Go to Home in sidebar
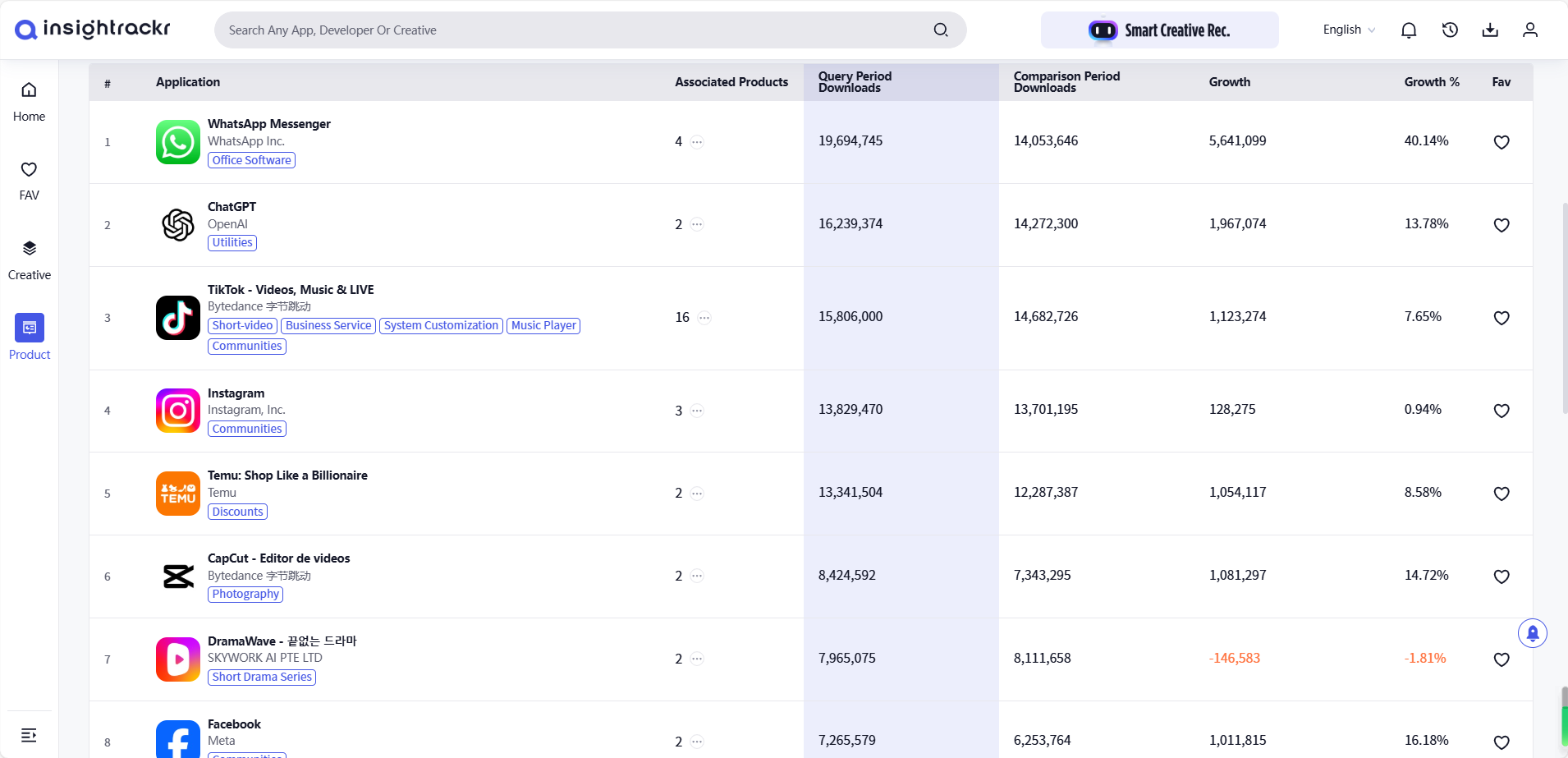The image size is (1568, 758). [x=30, y=102]
